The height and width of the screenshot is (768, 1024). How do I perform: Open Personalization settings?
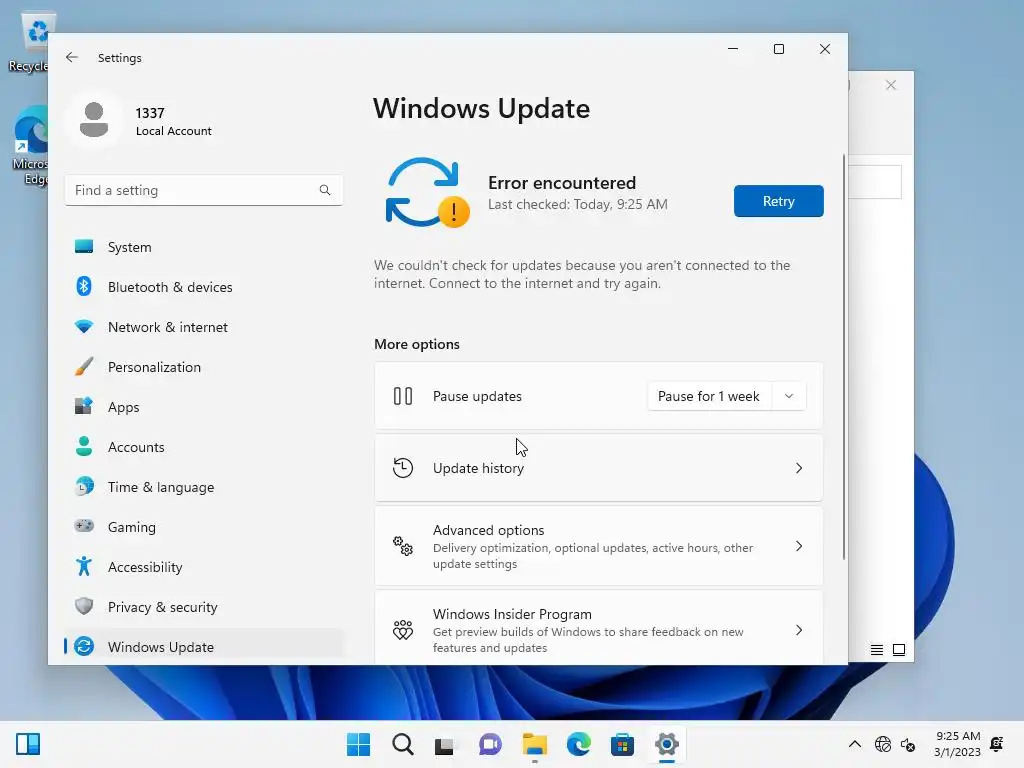click(204, 367)
